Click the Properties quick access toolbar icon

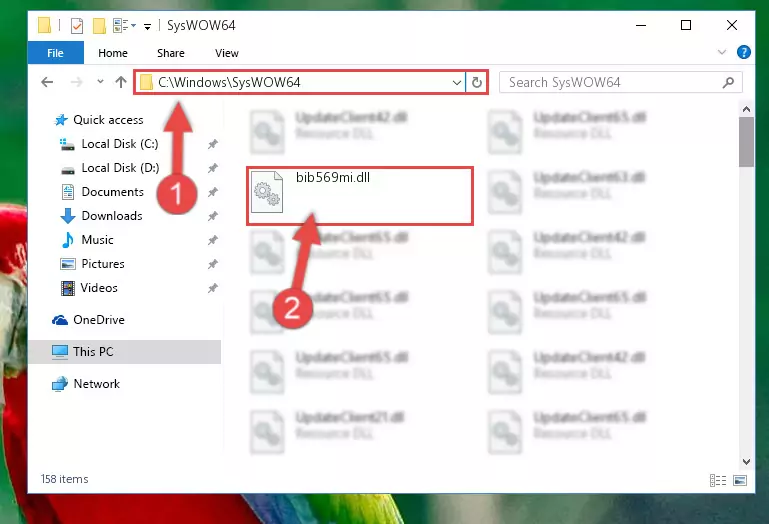coord(77,26)
